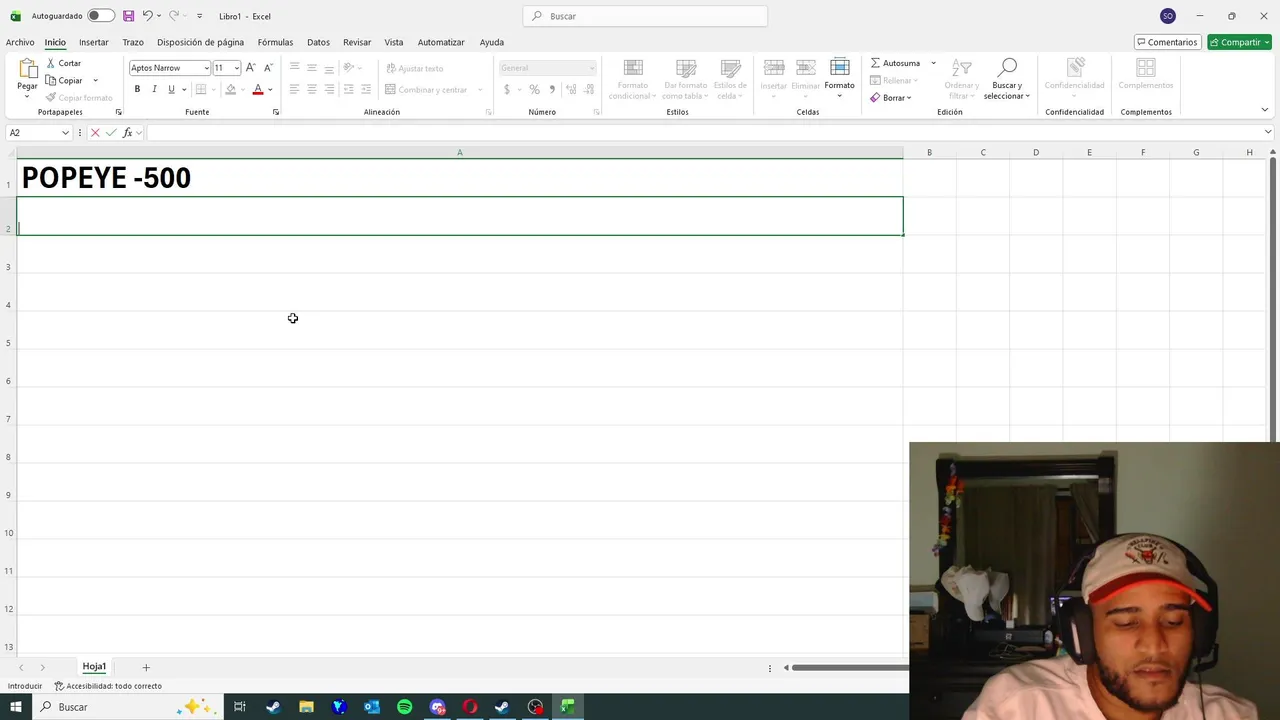
Task: Open the General number format dropdown
Action: (591, 68)
